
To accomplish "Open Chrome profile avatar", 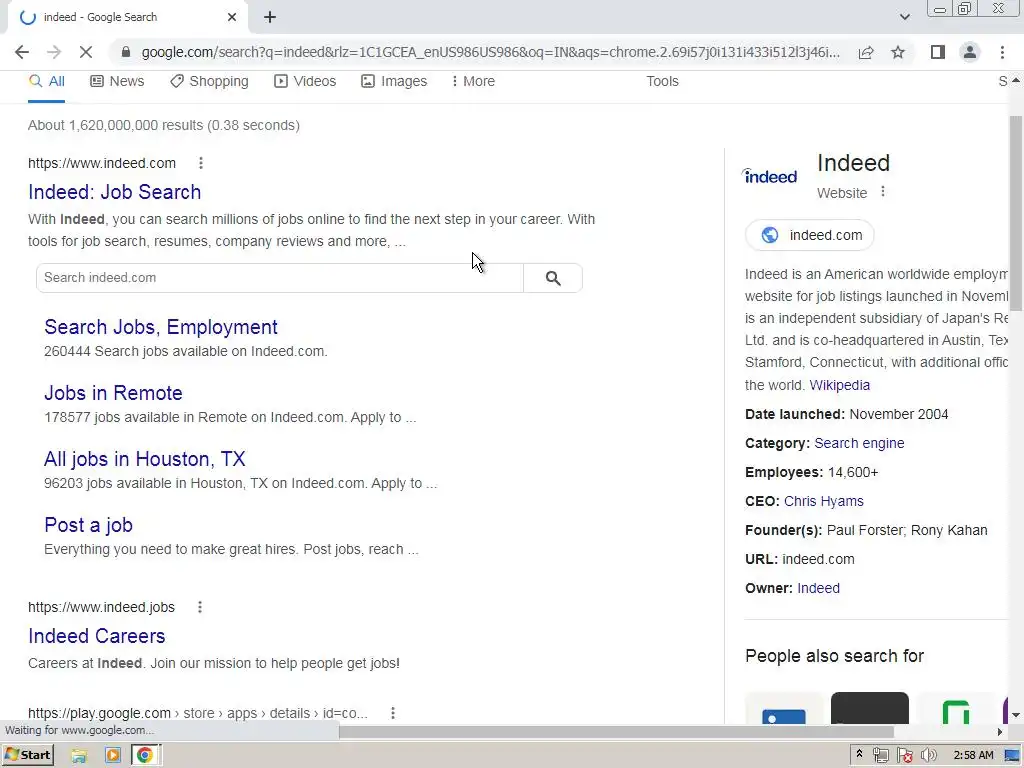I will click(970, 52).
